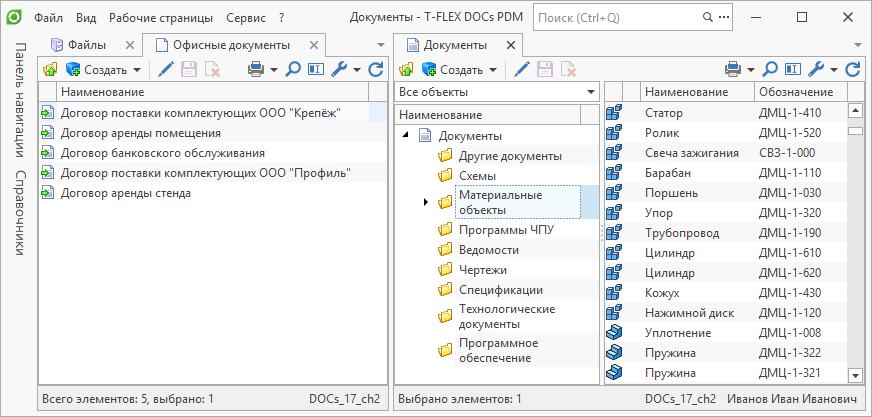Open printer dropdown arrow in Офисные документы toolbar
Screen dimensions: 872x417
[274, 70]
